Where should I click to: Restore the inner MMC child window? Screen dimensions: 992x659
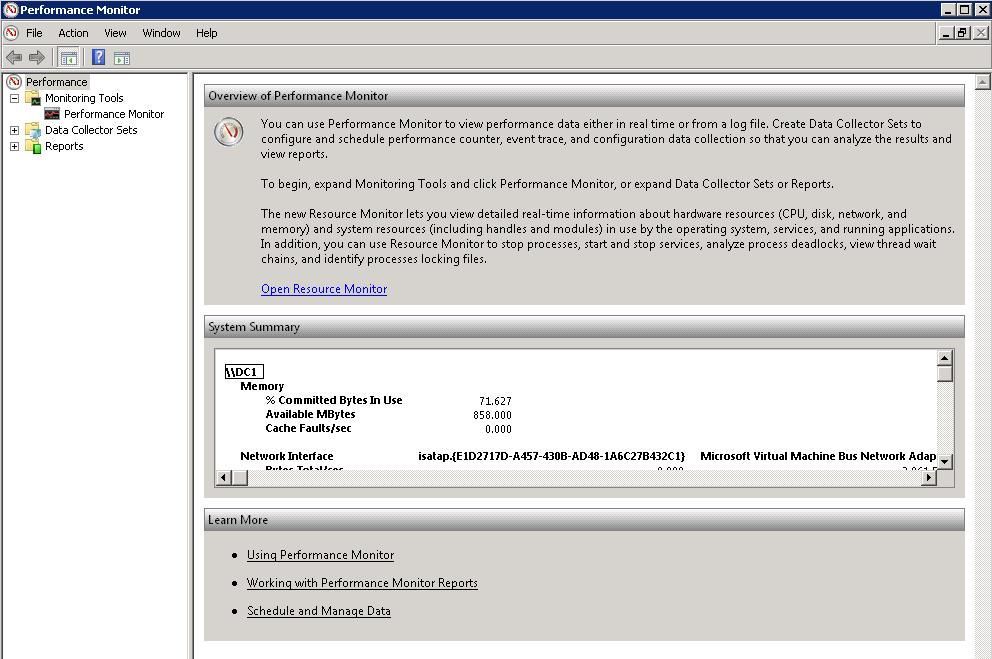(x=962, y=33)
